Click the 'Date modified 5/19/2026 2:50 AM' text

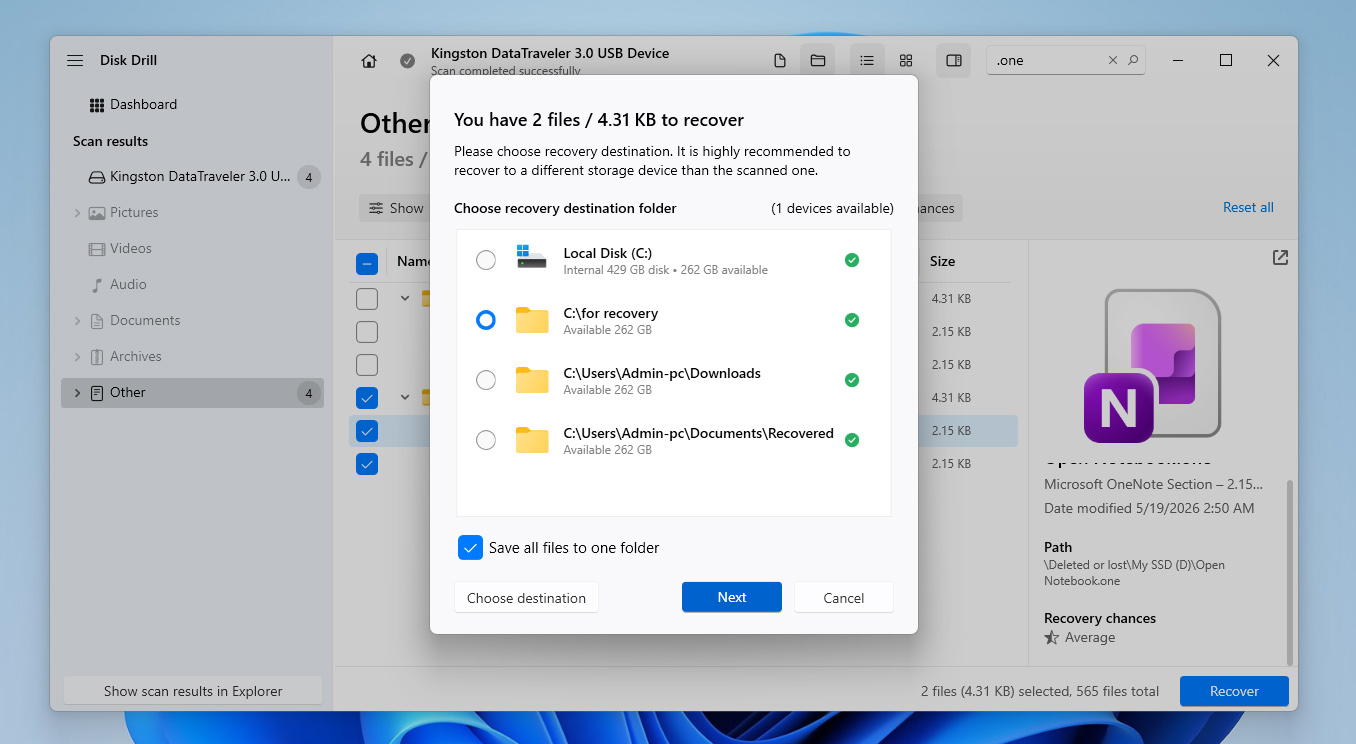tap(1149, 509)
